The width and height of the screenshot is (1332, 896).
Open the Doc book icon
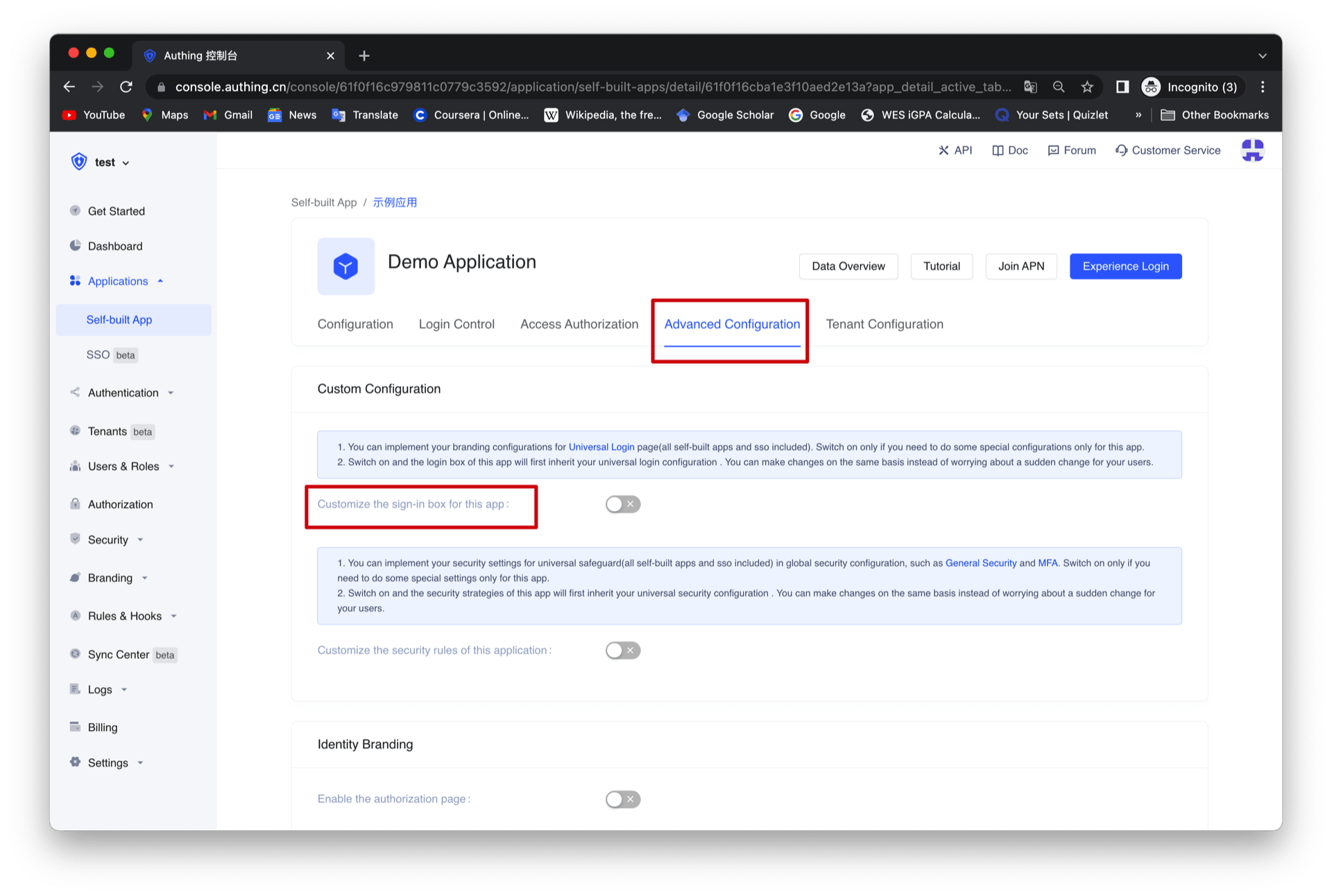coord(998,150)
